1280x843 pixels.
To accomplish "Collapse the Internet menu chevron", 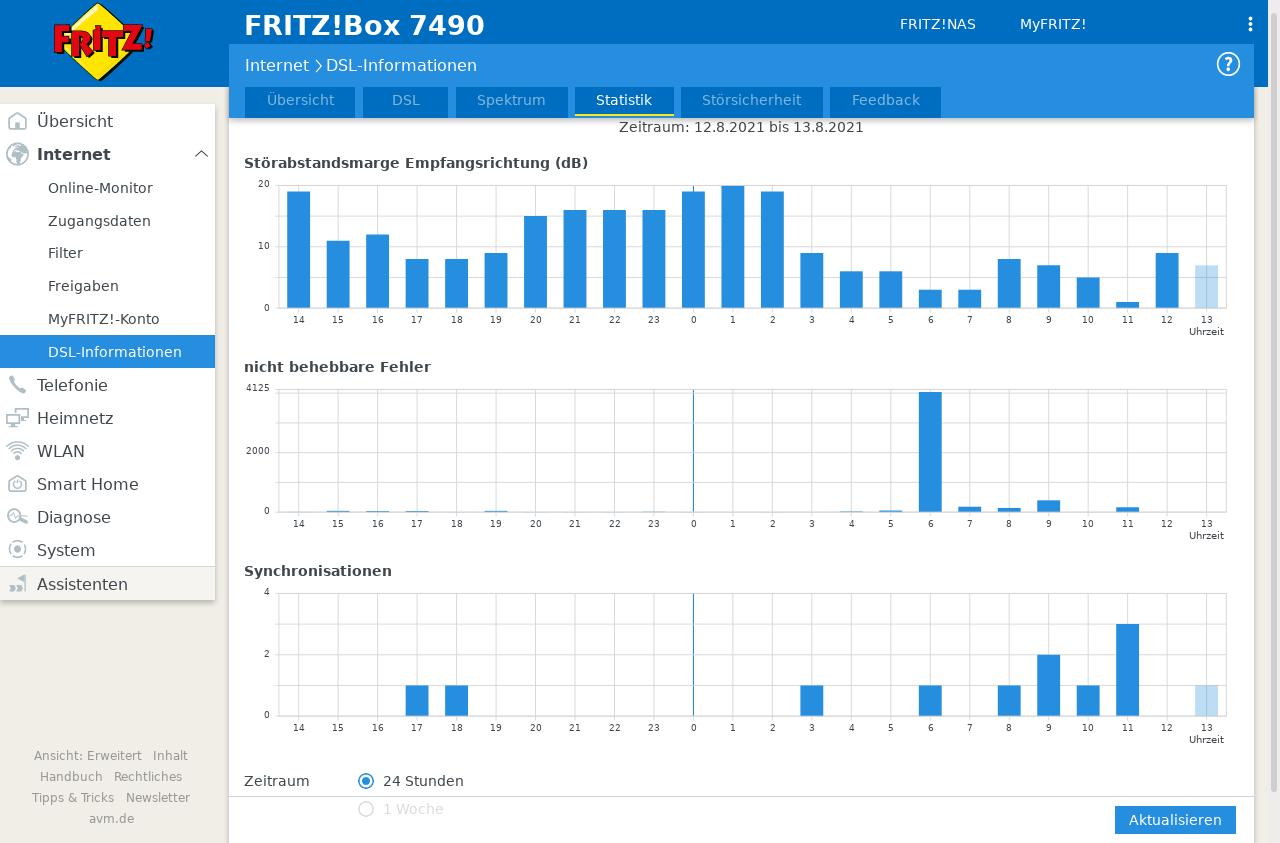I will point(201,154).
